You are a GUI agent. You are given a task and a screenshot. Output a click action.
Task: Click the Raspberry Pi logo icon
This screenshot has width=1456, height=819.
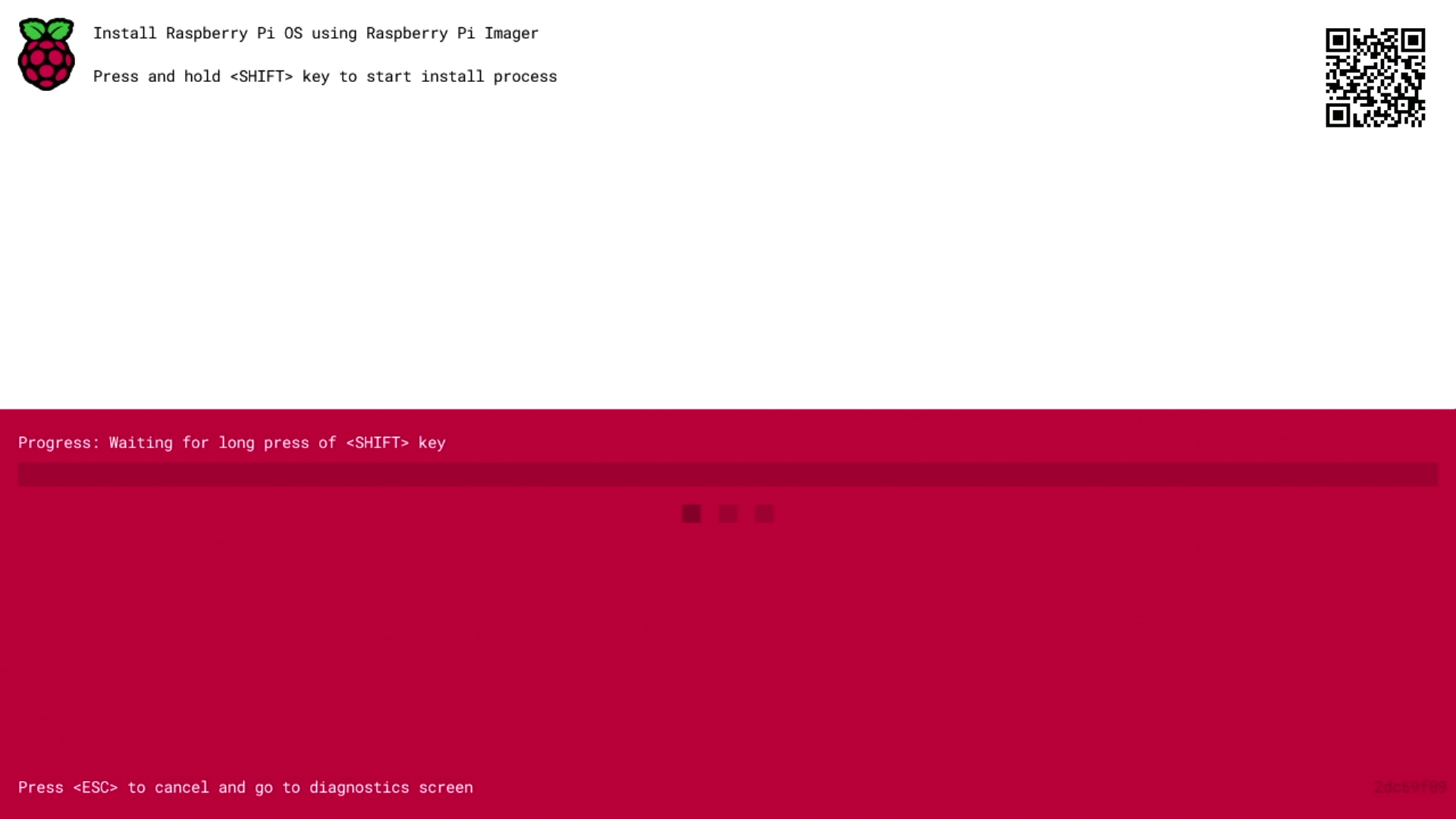(46, 54)
